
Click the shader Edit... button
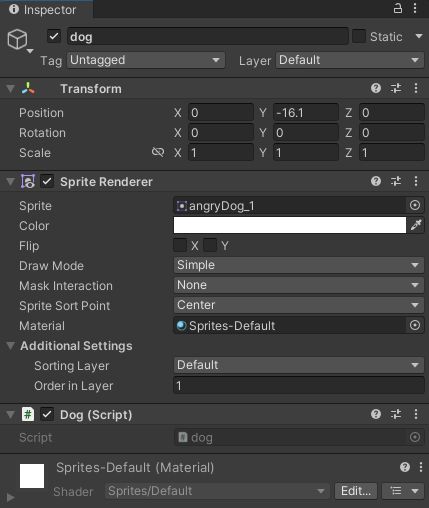(x=356, y=491)
